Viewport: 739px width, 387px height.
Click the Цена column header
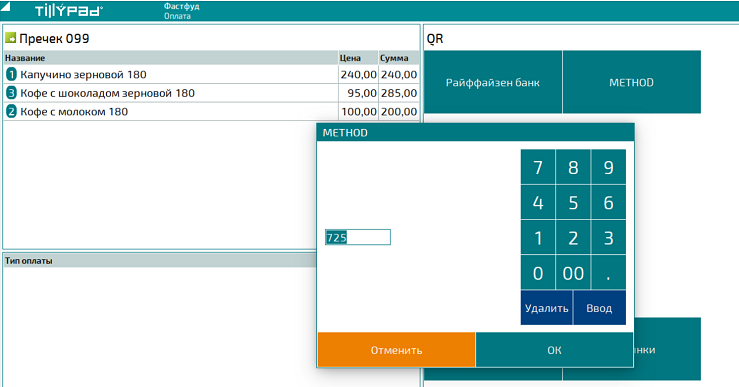tap(358, 58)
